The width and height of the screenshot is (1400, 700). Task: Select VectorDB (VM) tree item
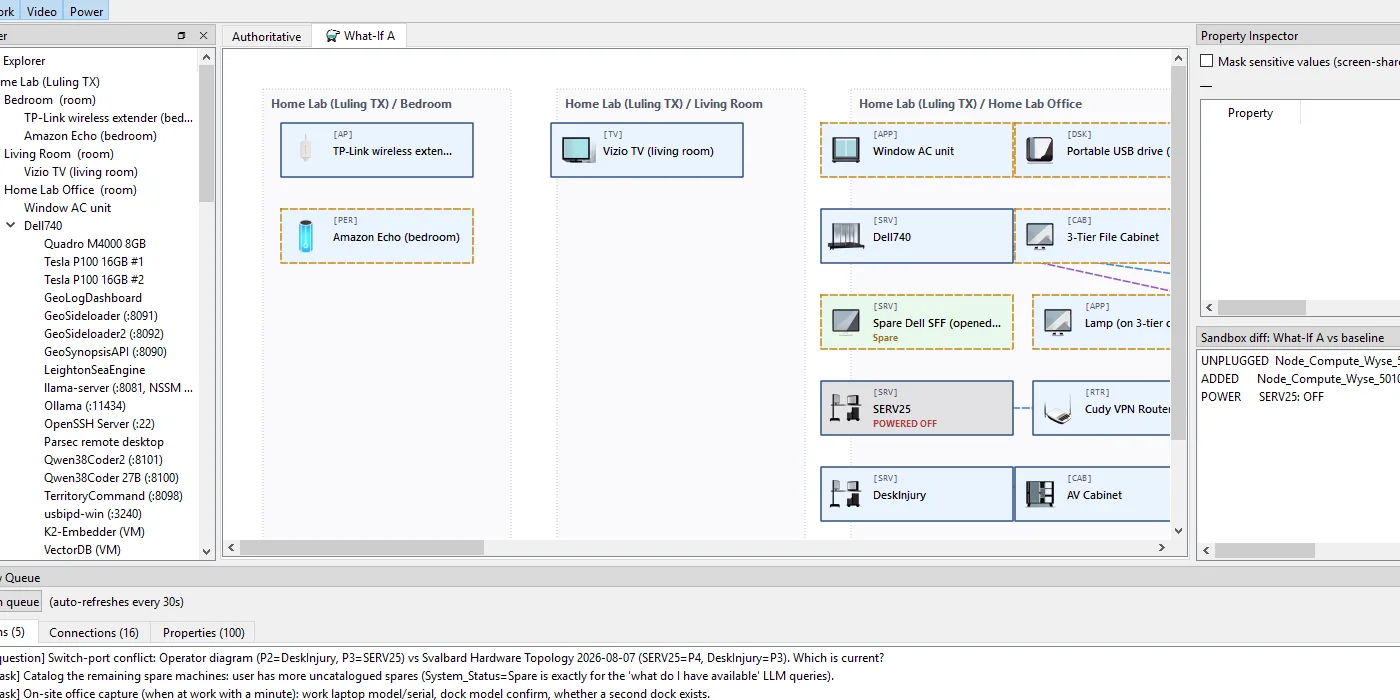tap(82, 550)
